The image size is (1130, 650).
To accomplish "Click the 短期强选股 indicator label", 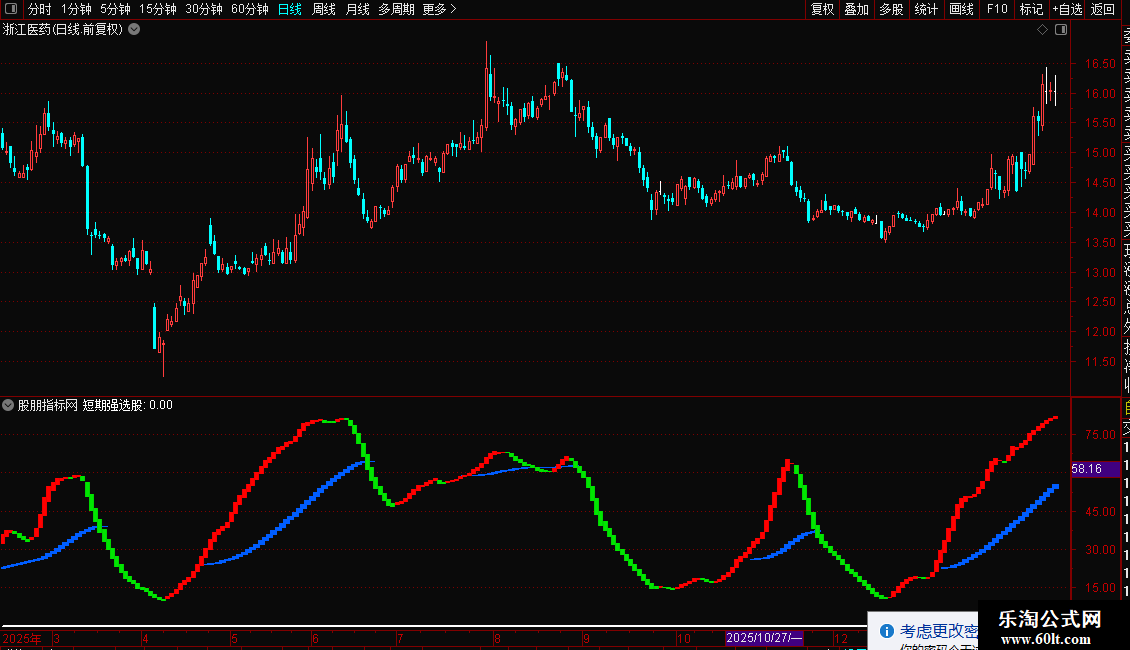I will coord(112,405).
